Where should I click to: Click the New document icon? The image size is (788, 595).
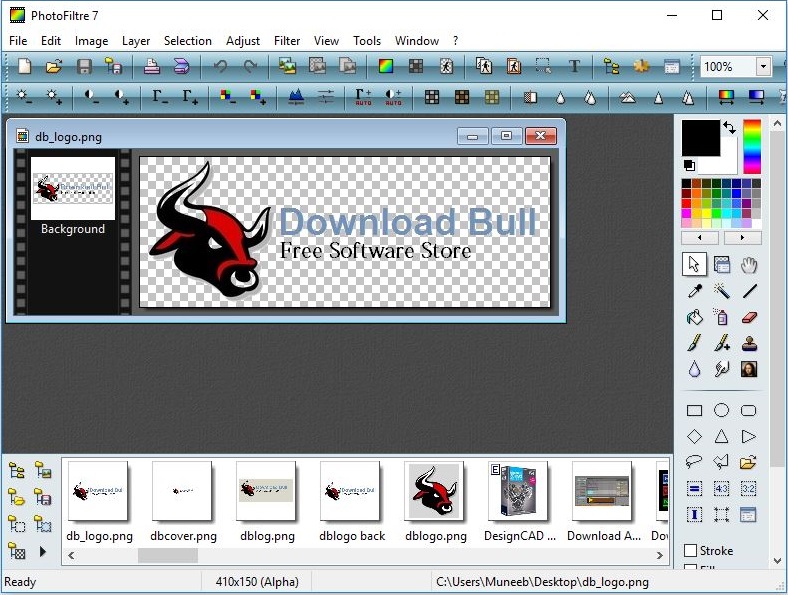pos(25,66)
